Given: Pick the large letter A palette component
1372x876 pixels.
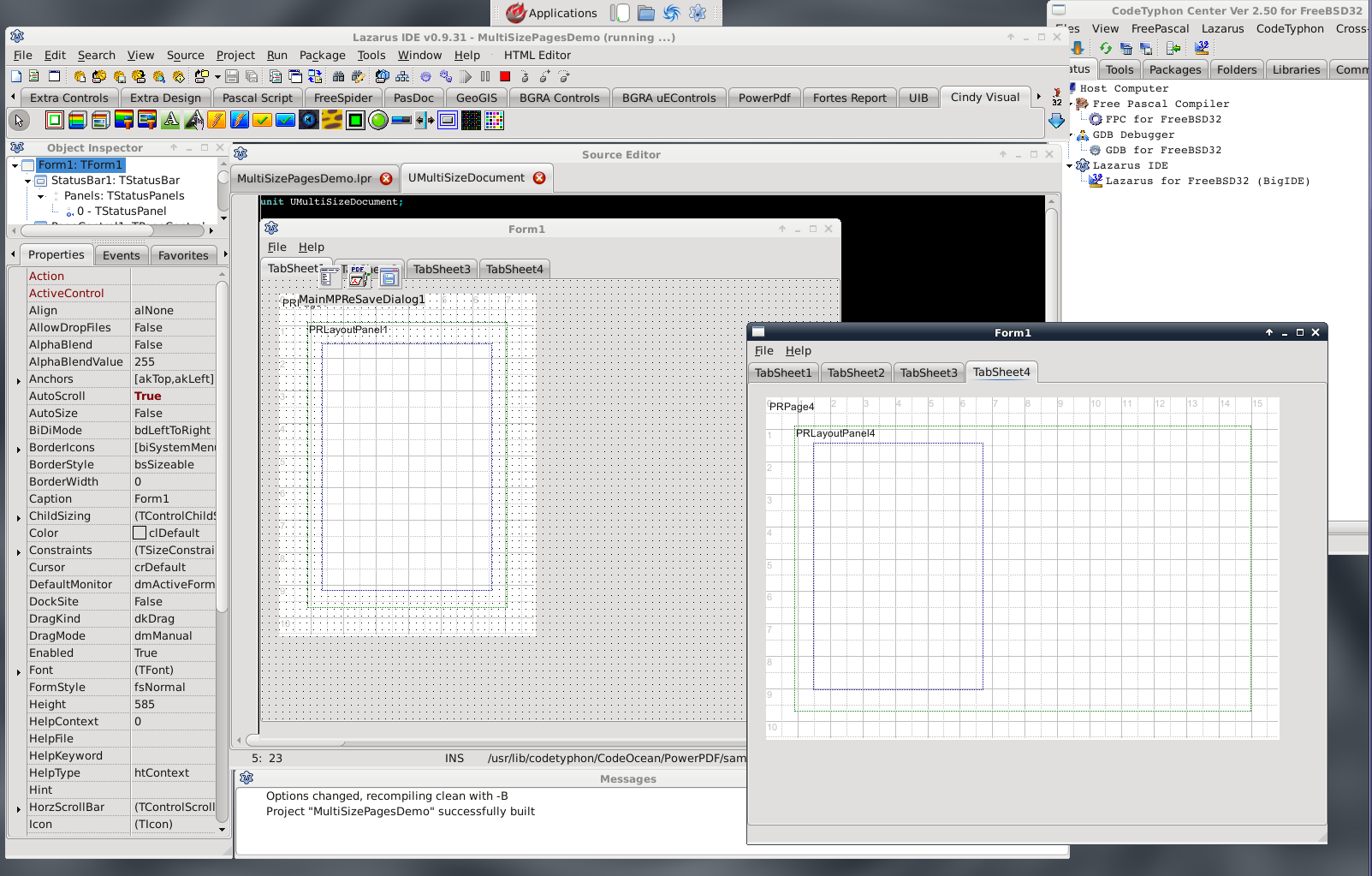Looking at the screenshot, I should (171, 120).
